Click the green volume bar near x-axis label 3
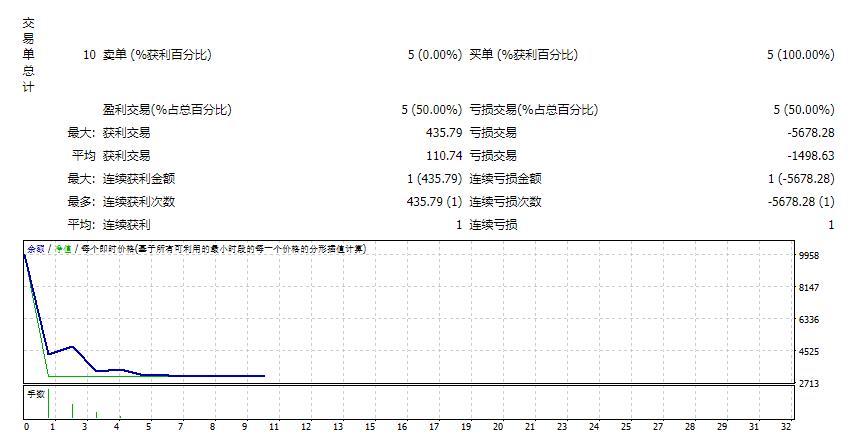Viewport: 859px width, 439px height. coord(96,415)
